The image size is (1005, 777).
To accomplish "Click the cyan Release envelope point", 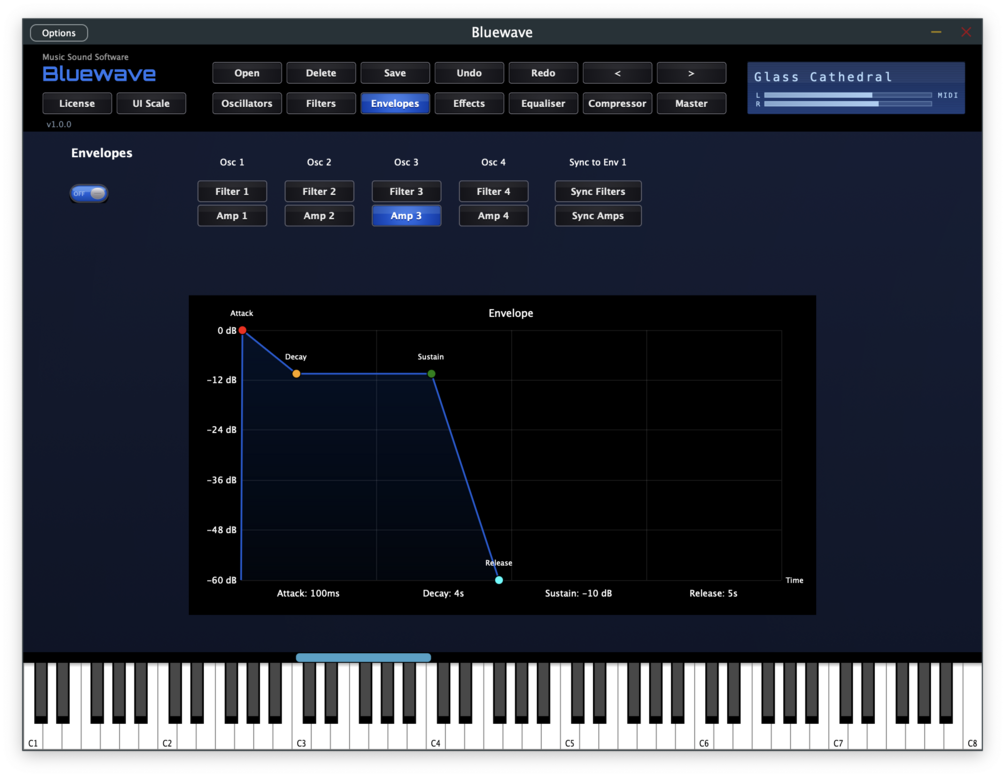I will [499, 580].
